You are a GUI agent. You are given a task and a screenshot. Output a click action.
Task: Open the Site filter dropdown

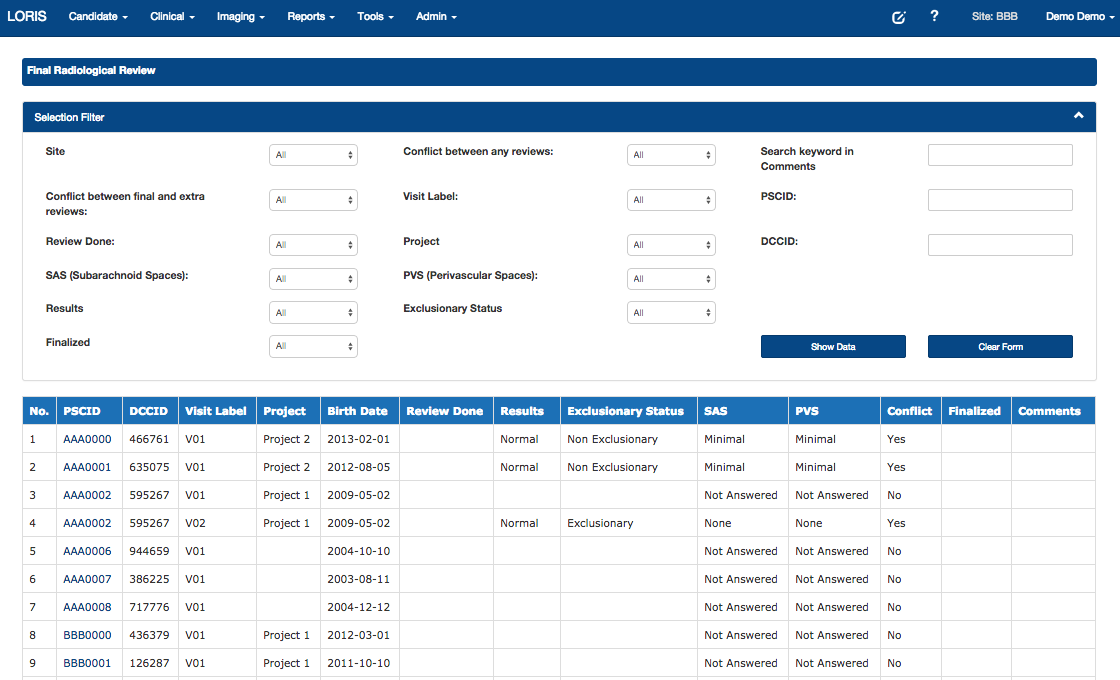coord(313,155)
